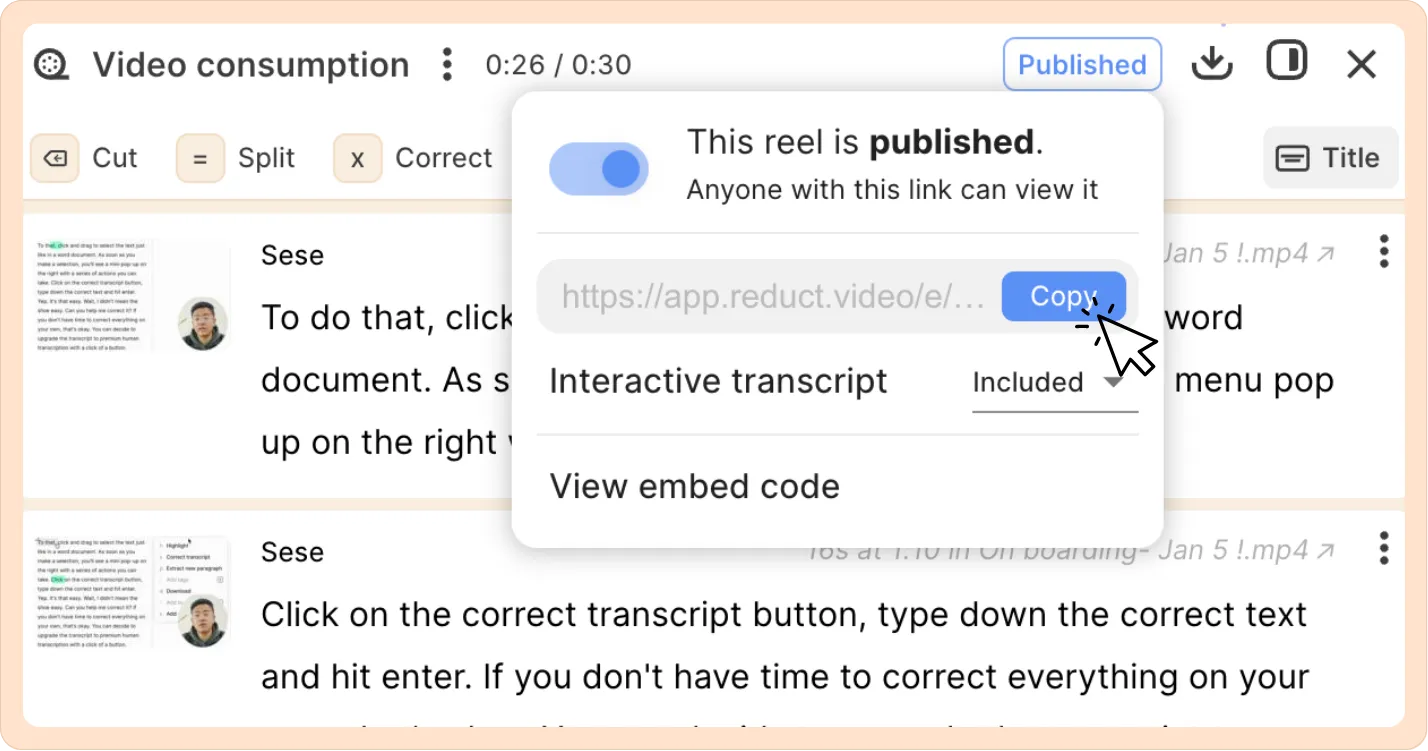Open the Published status popover button
This screenshot has width=1428, height=751.
pyautogui.click(x=1082, y=65)
